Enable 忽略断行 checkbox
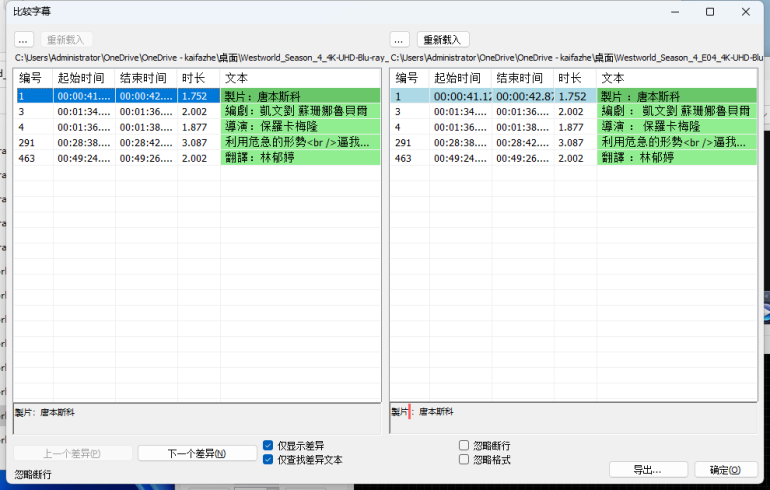The width and height of the screenshot is (770, 490). point(464,445)
